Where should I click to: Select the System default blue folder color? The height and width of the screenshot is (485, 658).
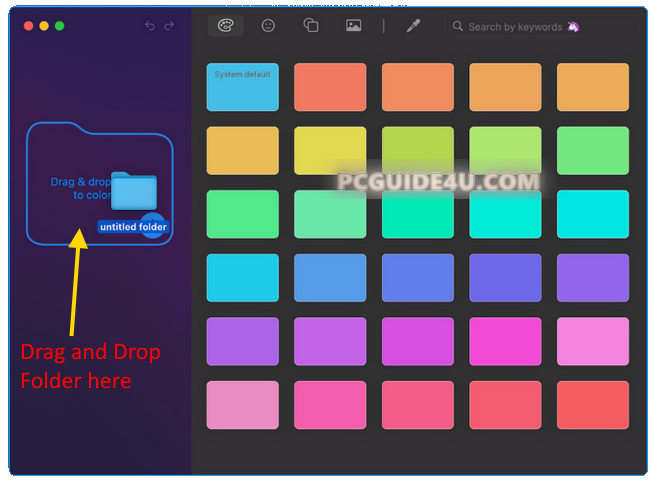pos(242,87)
